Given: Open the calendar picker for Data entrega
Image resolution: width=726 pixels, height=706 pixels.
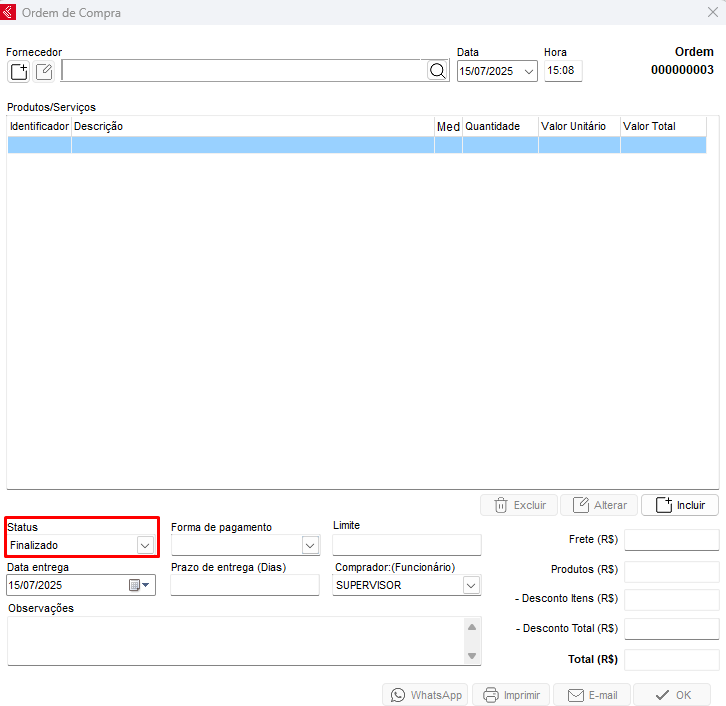Looking at the screenshot, I should 138,585.
